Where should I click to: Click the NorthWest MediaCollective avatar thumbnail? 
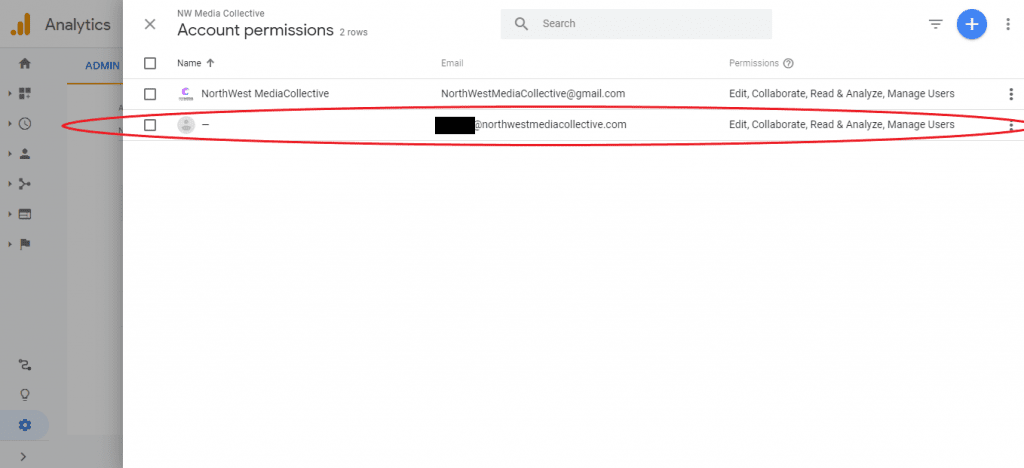tap(186, 94)
